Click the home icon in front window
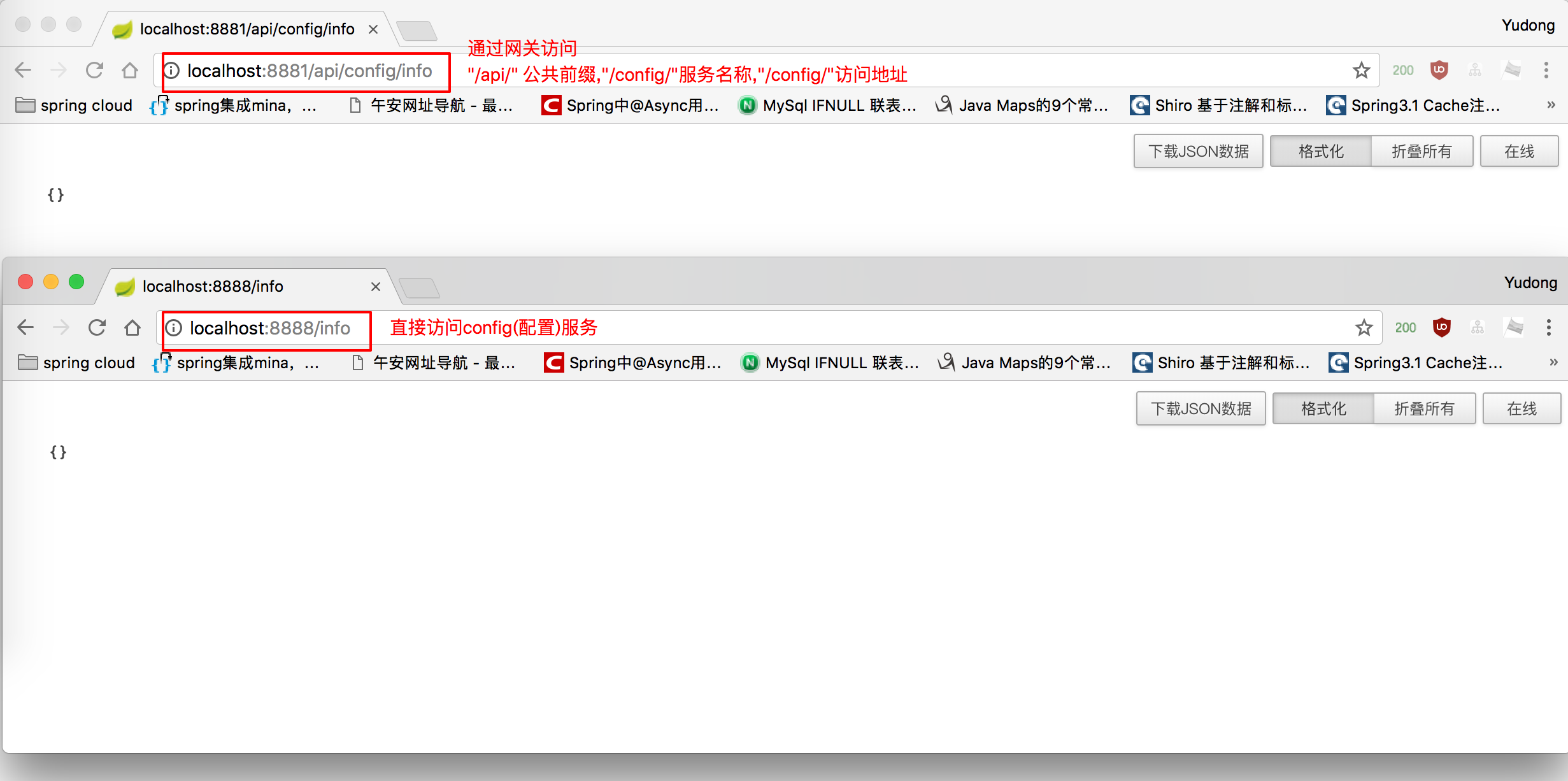Screen dimensions: 1568x781 (x=132, y=327)
